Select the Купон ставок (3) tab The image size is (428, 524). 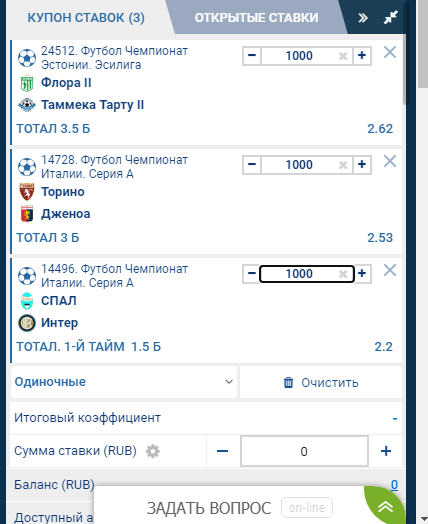point(86,18)
